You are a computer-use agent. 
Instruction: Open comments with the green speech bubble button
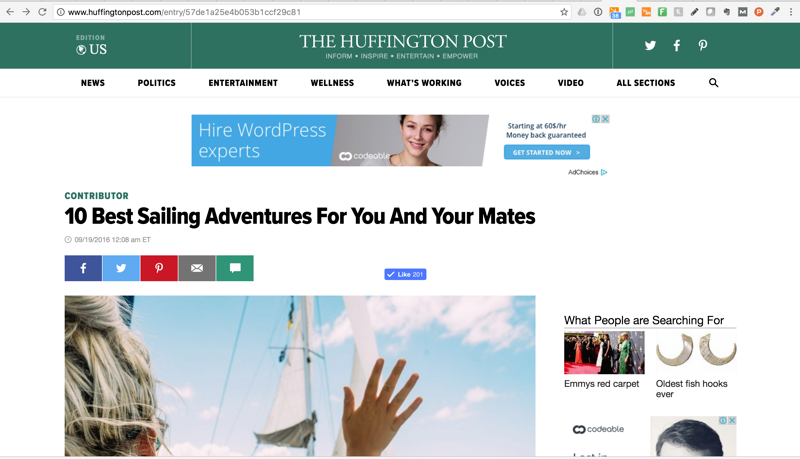click(x=235, y=268)
